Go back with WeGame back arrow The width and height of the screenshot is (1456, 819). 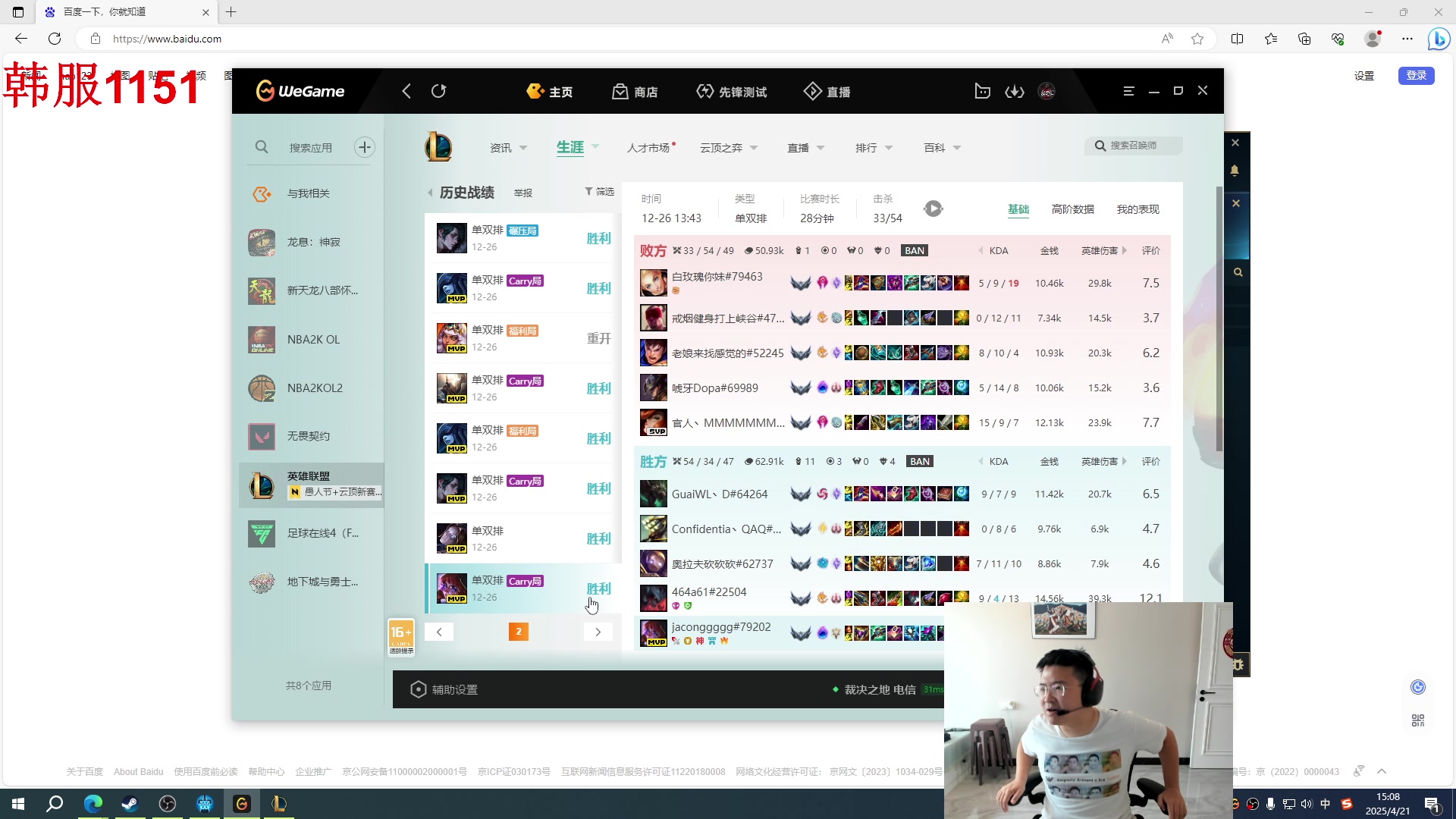(x=406, y=92)
